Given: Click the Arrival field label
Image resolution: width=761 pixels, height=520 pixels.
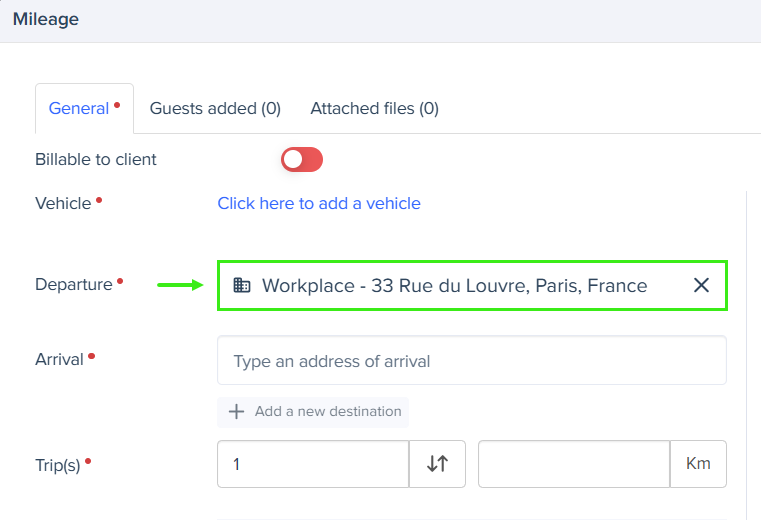Looking at the screenshot, I should pyautogui.click(x=59, y=359).
